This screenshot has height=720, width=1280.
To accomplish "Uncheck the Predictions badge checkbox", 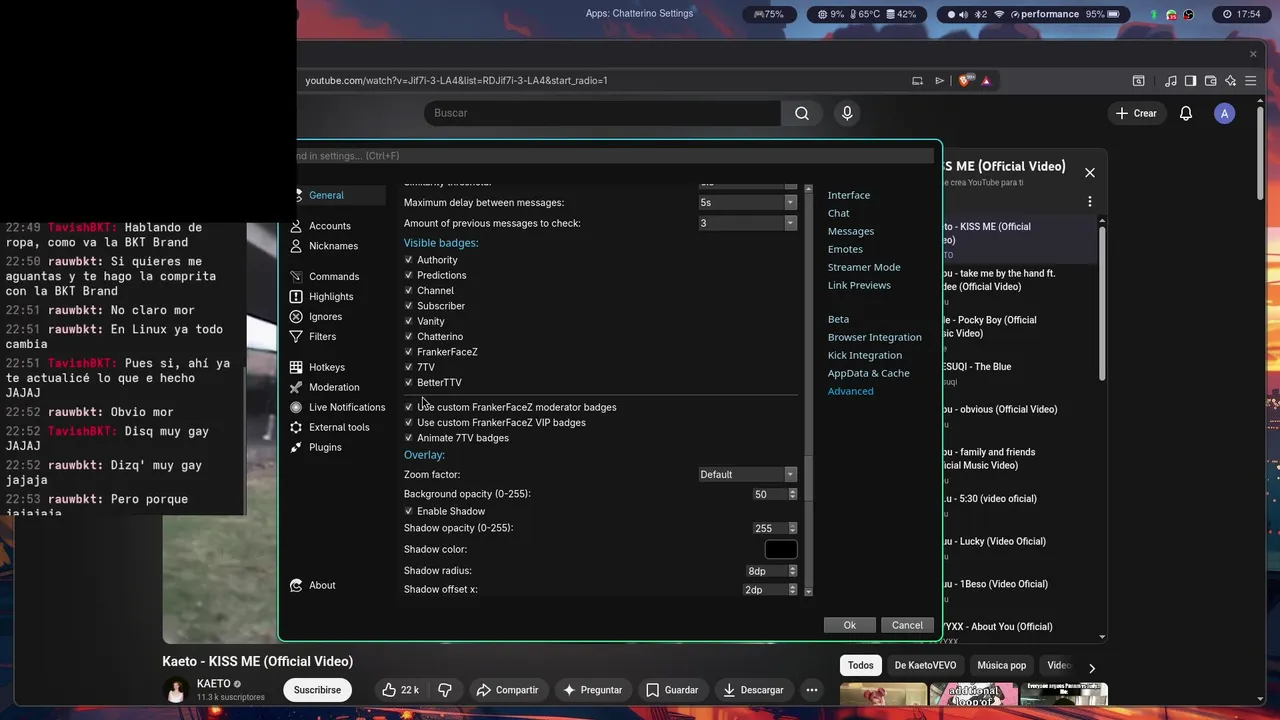I will coord(408,275).
